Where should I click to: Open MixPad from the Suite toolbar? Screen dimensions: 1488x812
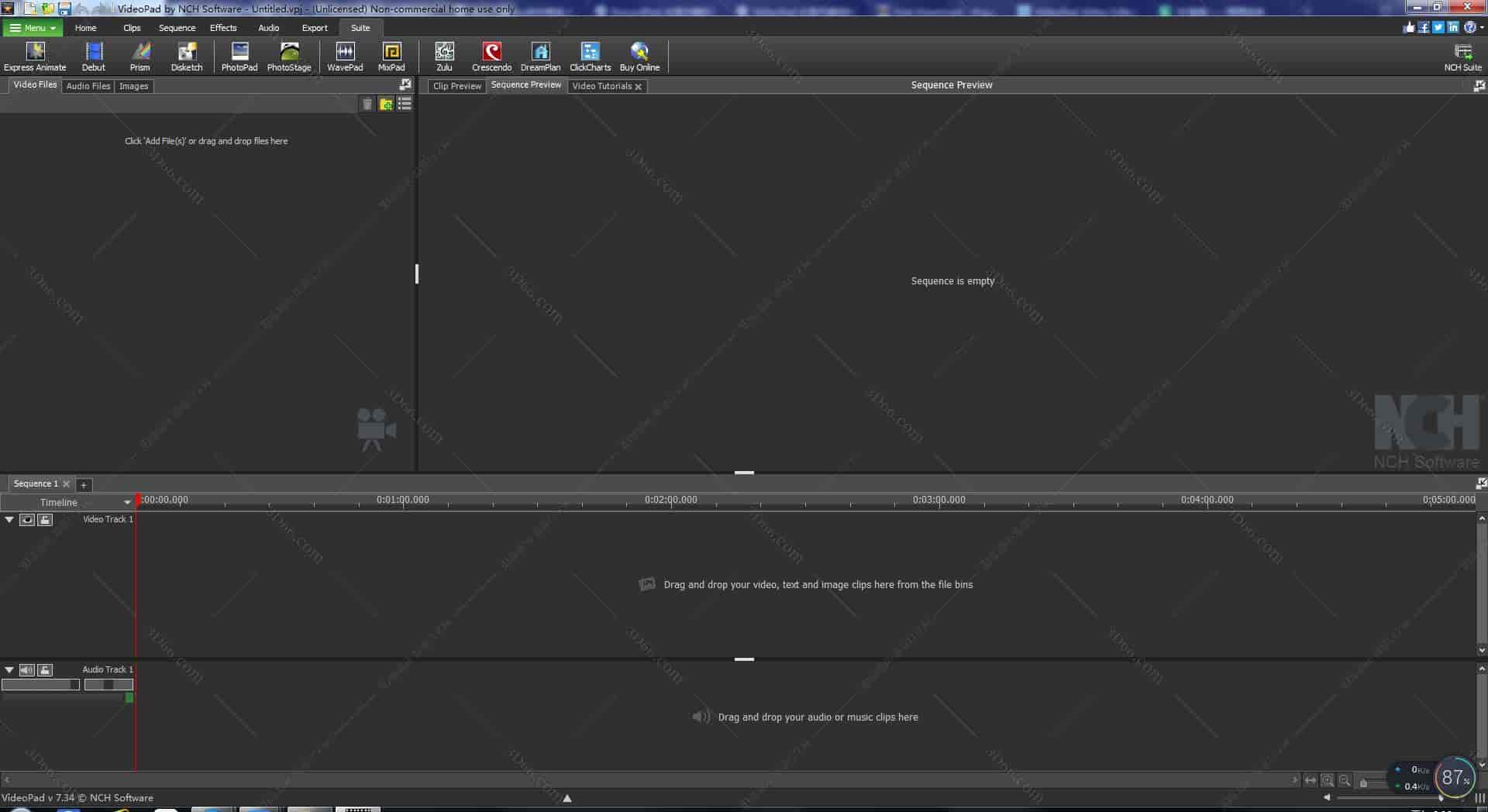pos(391,54)
